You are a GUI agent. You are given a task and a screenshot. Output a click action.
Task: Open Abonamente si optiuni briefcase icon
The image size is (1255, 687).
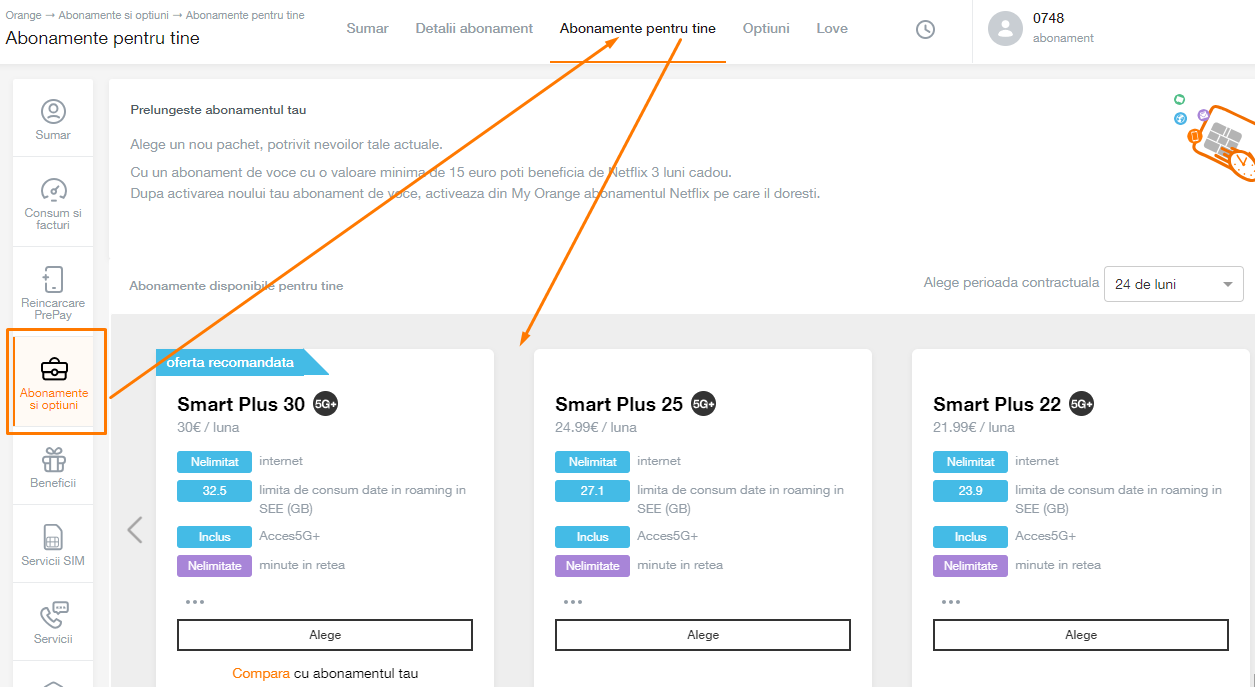pyautogui.click(x=54, y=369)
